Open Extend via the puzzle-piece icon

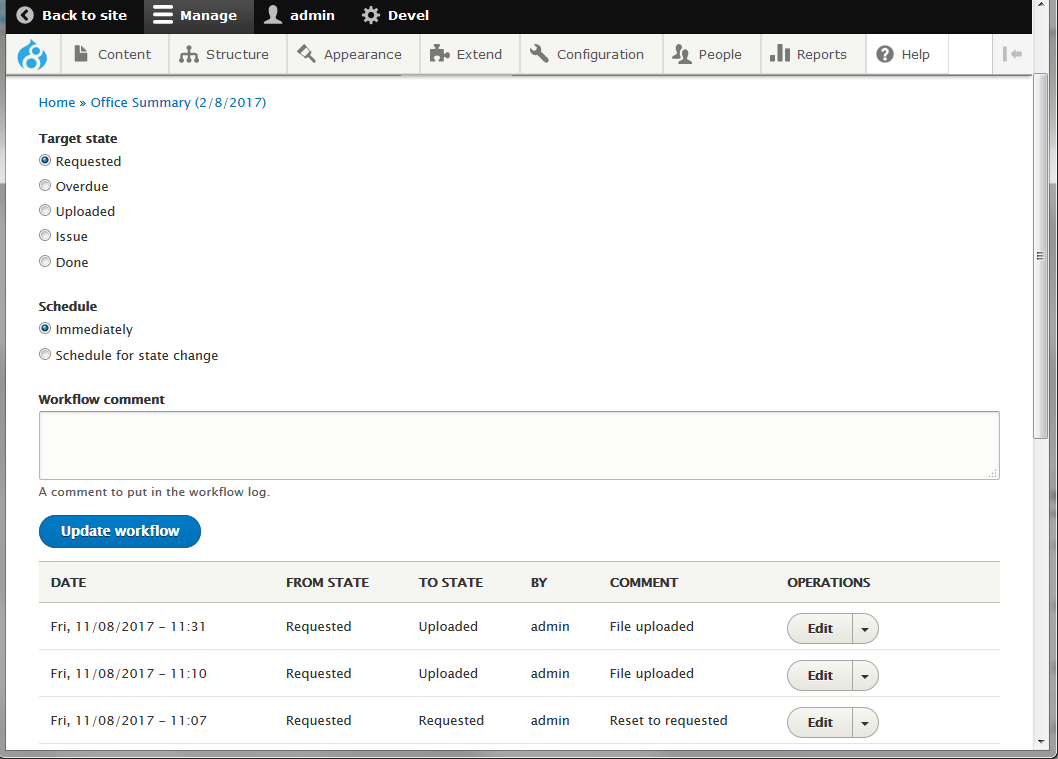pyautogui.click(x=440, y=54)
